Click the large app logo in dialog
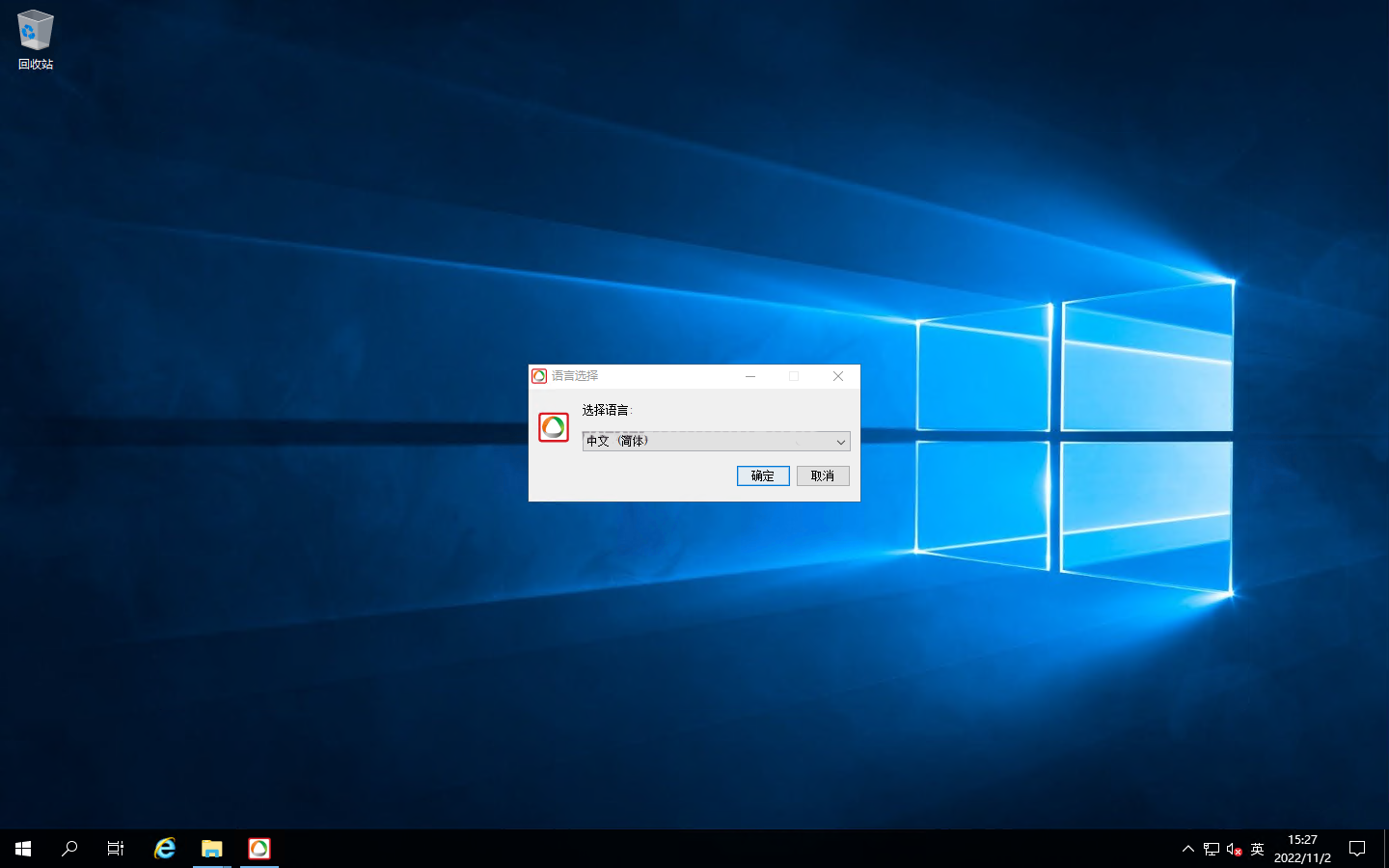The height and width of the screenshot is (868, 1389). click(x=554, y=427)
